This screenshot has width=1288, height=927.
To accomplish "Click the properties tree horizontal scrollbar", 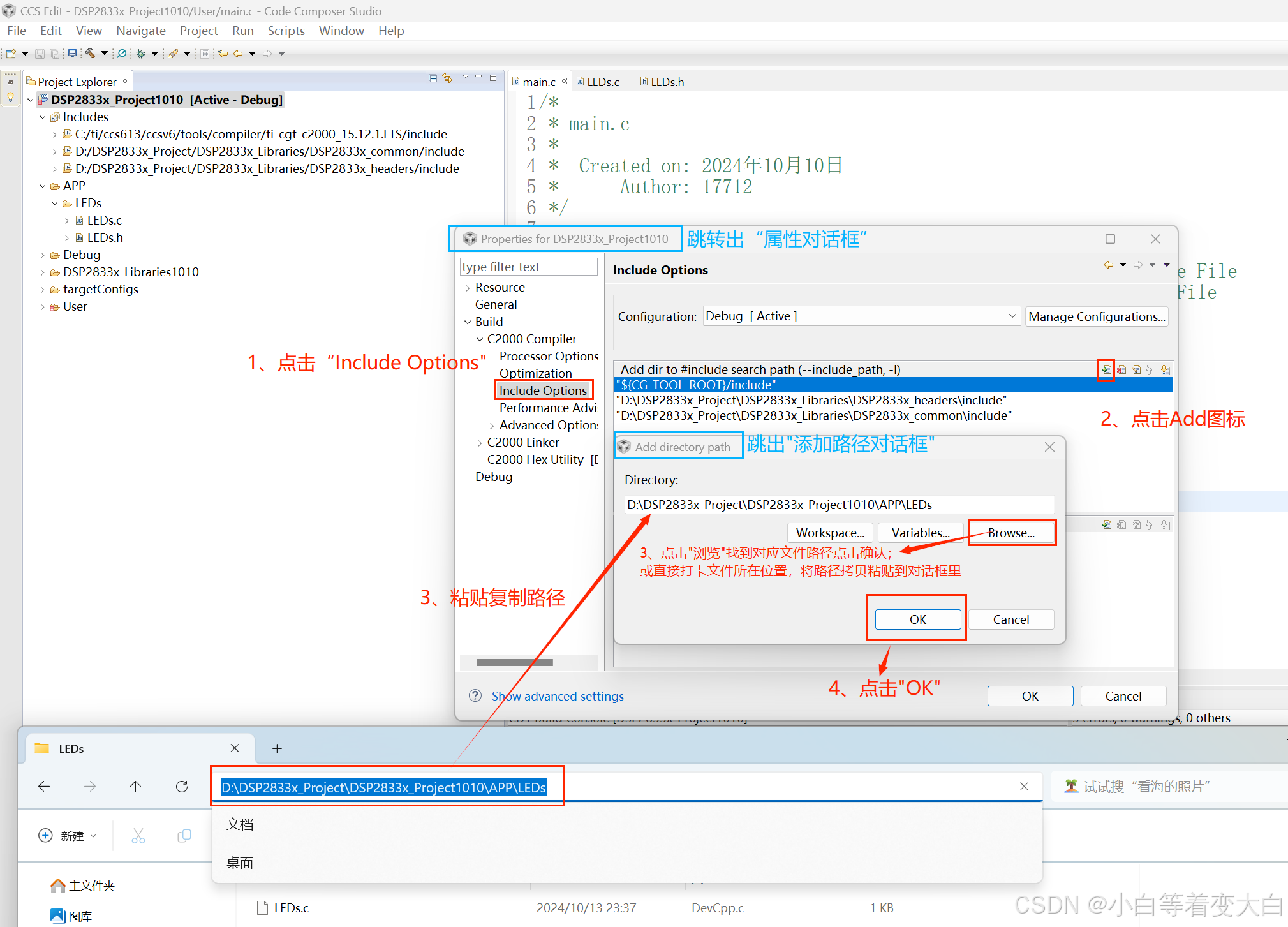I will coord(514,662).
